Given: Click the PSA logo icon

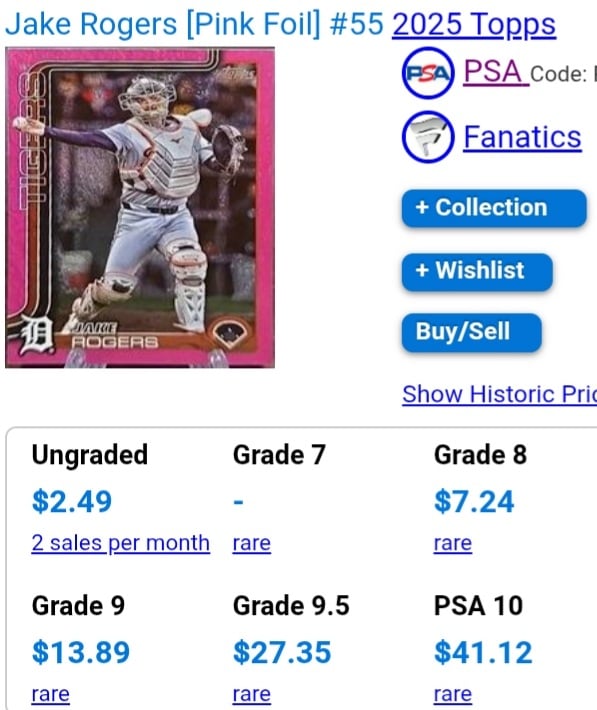Looking at the screenshot, I should click(x=428, y=73).
